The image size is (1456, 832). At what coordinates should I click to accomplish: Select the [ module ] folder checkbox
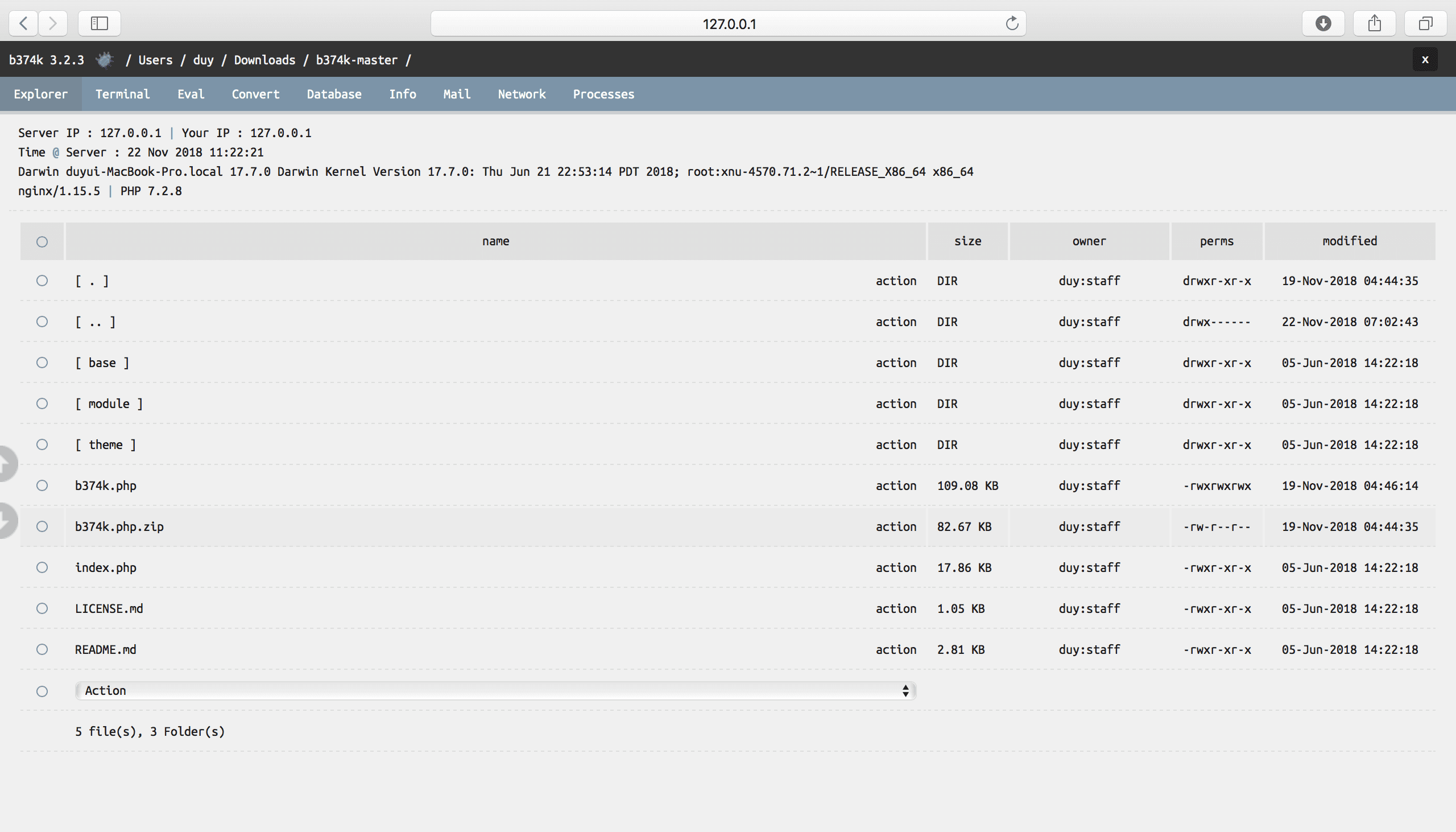coord(42,403)
